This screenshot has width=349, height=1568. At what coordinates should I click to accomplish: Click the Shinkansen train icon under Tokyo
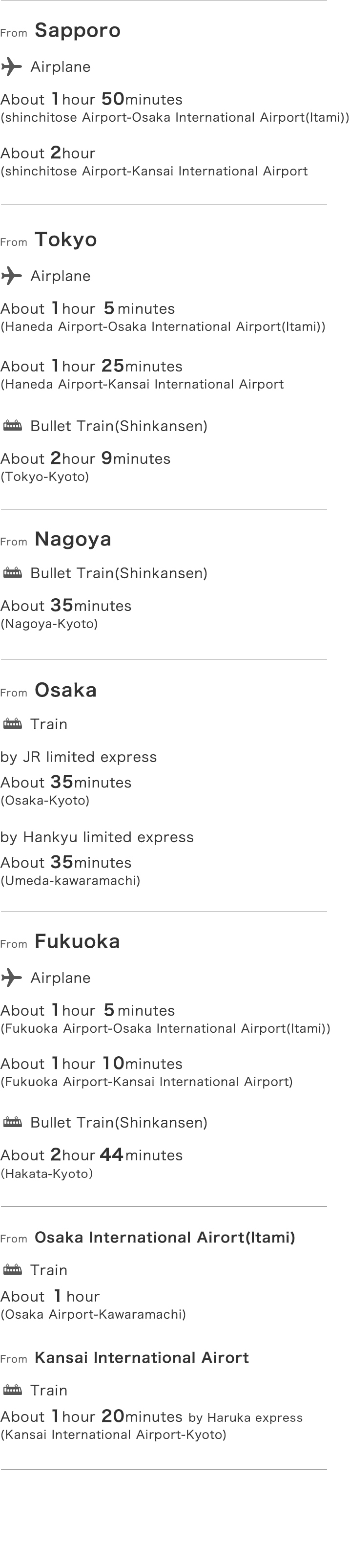point(13,425)
